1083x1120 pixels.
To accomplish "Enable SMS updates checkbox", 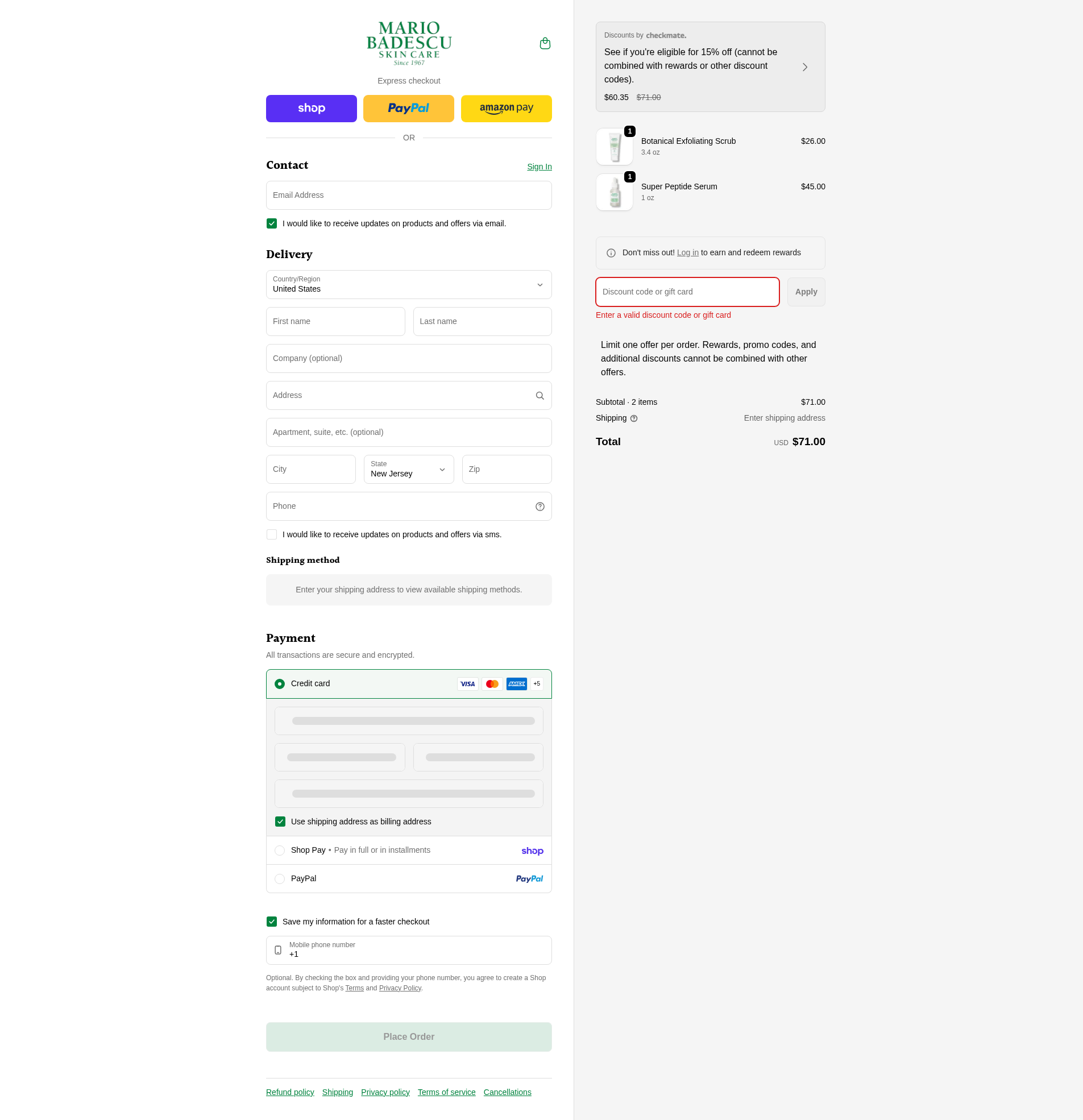I will [x=272, y=534].
